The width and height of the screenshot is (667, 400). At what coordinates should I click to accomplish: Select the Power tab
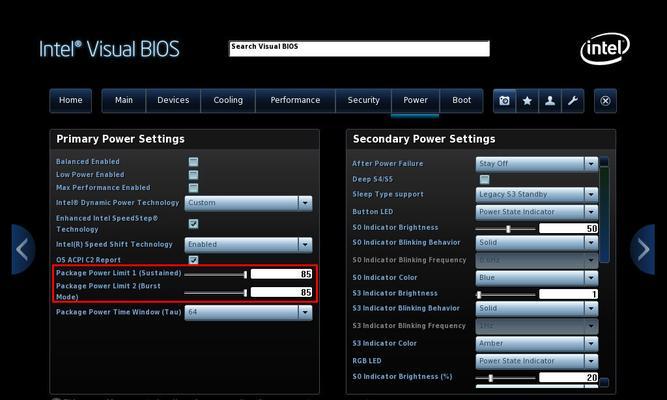coord(415,101)
